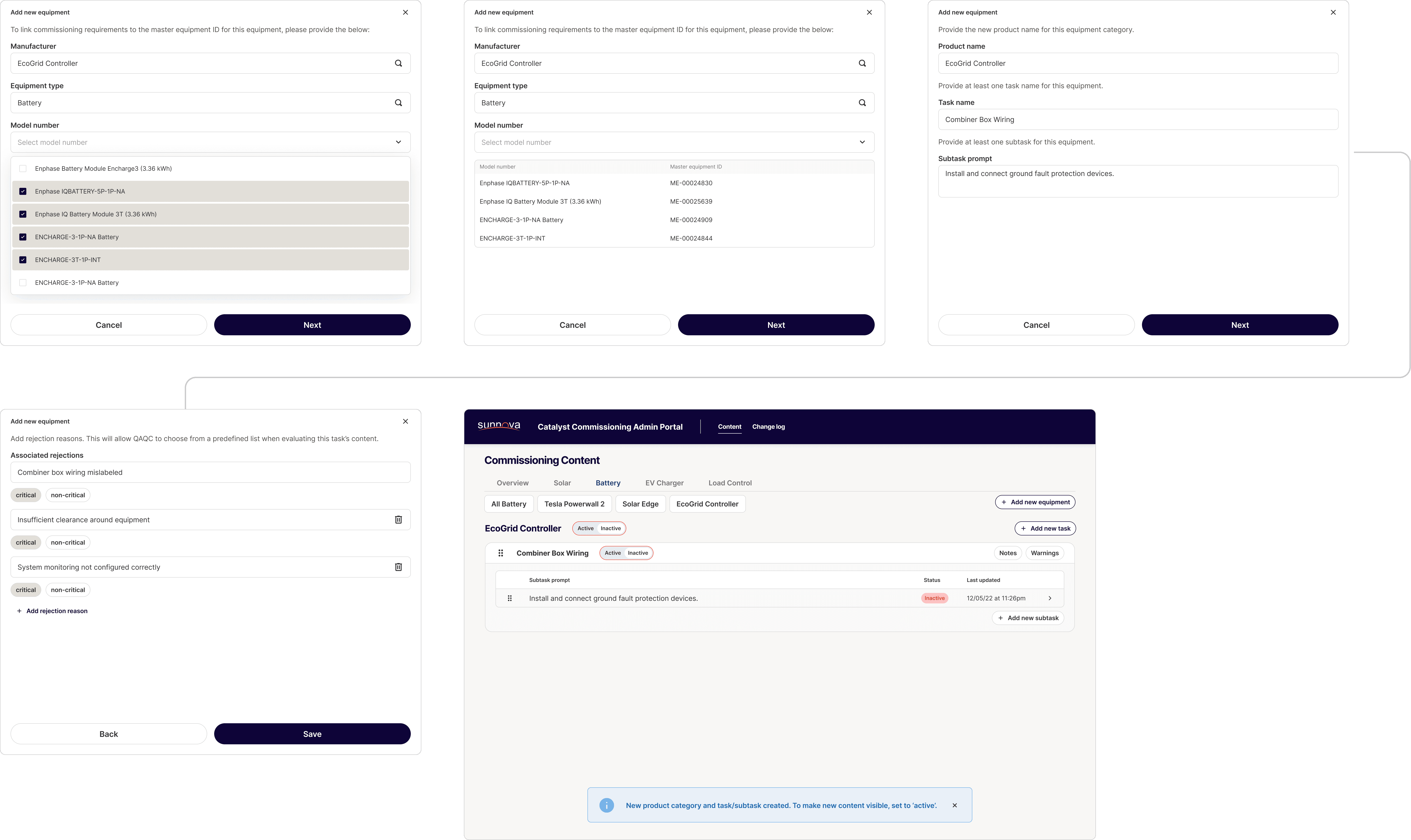Screen dimensions: 1411x840
Task: Check Enphase Battery Module Encharge3 (3.36 kWh)
Action: (23, 169)
